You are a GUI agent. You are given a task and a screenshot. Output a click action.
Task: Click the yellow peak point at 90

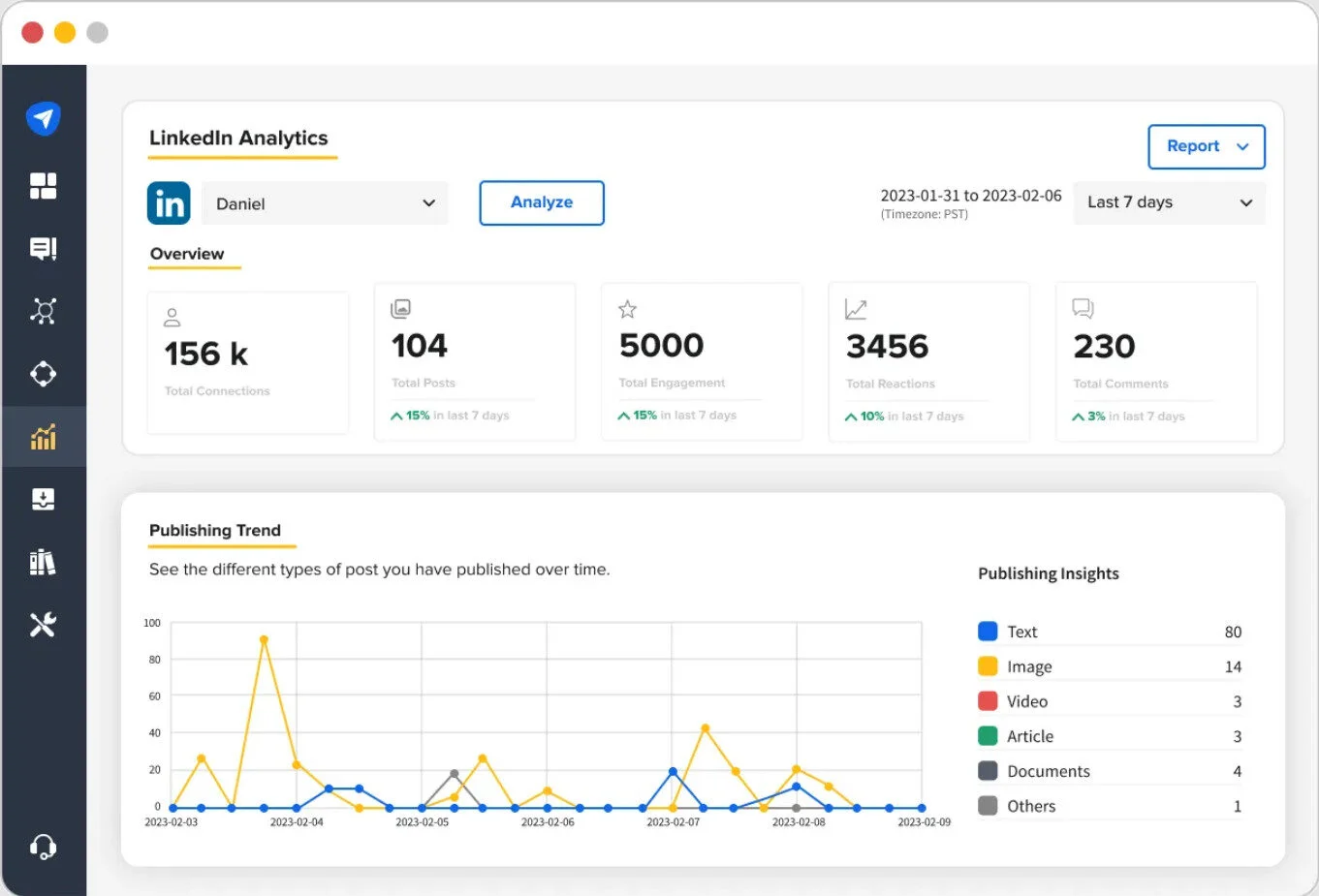(264, 640)
